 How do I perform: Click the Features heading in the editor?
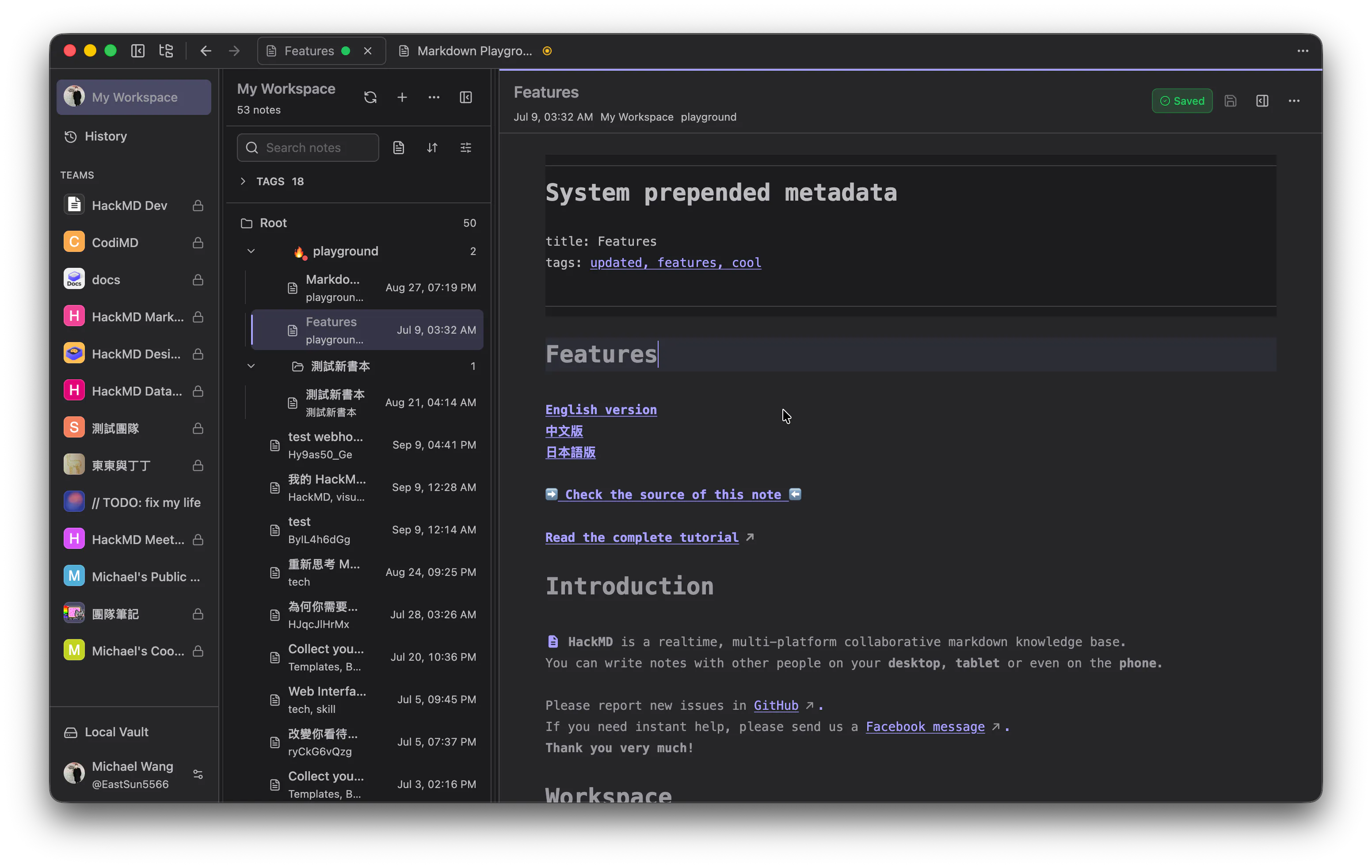pyautogui.click(x=601, y=354)
